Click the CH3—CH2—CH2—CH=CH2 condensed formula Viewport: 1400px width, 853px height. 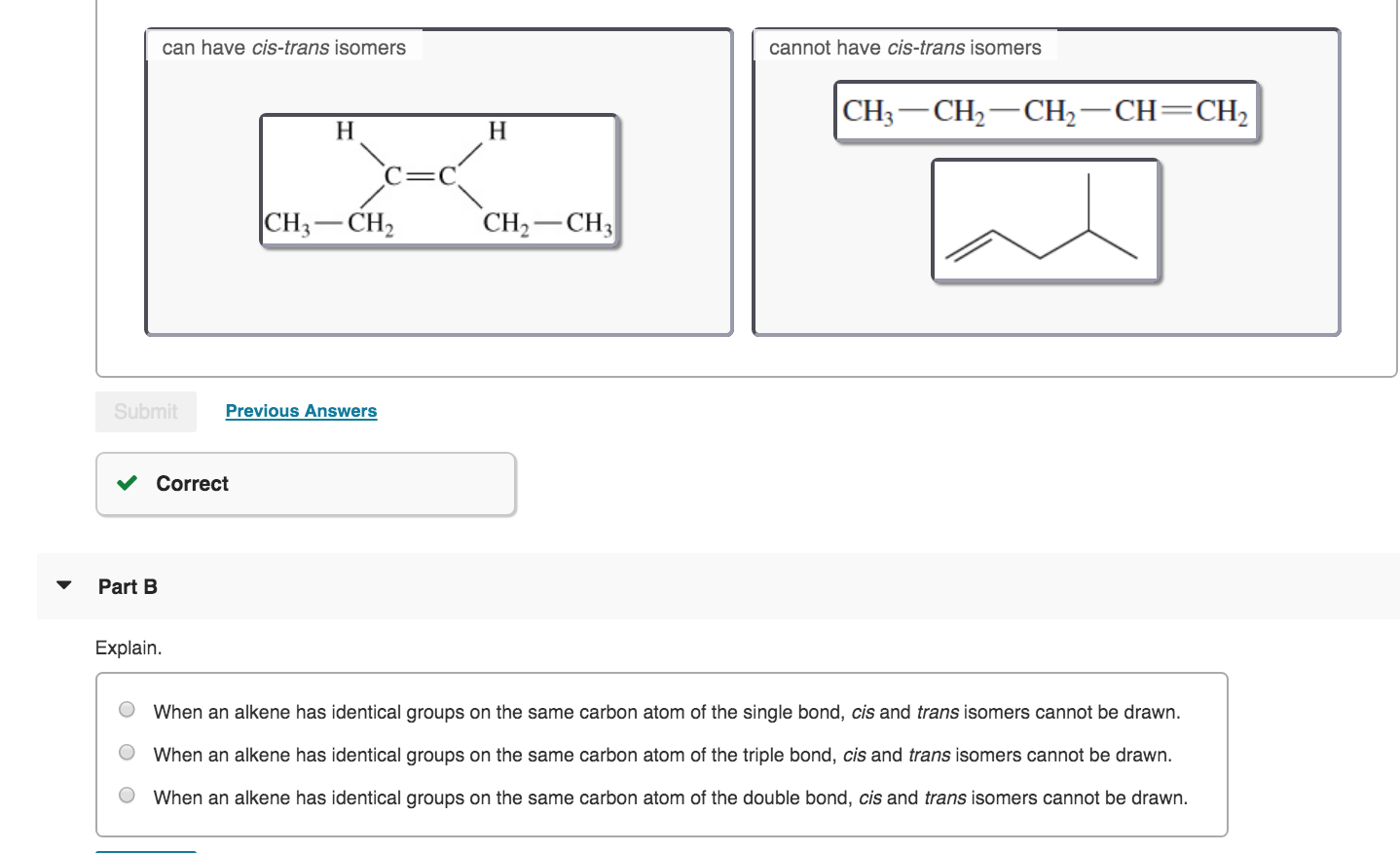[x=1045, y=111]
